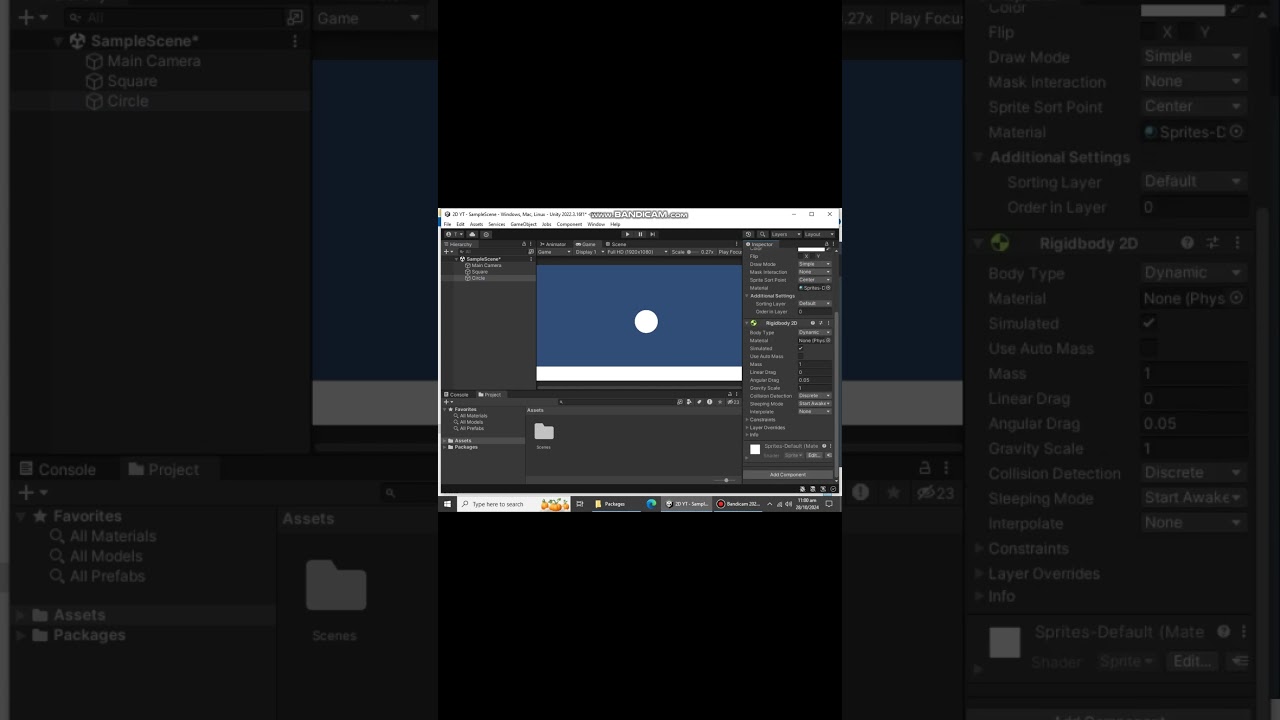Open the version control settings icon

[x=486, y=234]
